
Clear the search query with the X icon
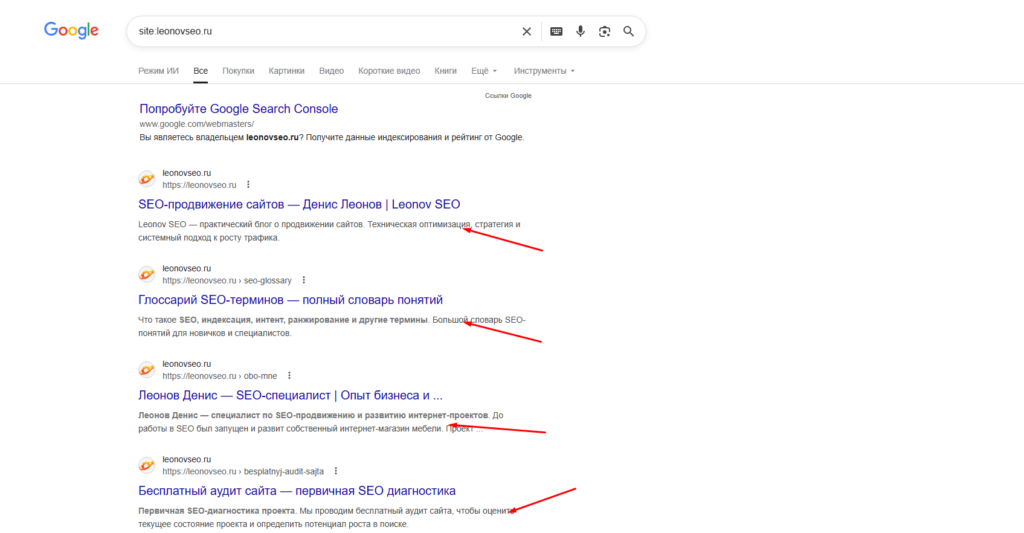click(526, 31)
